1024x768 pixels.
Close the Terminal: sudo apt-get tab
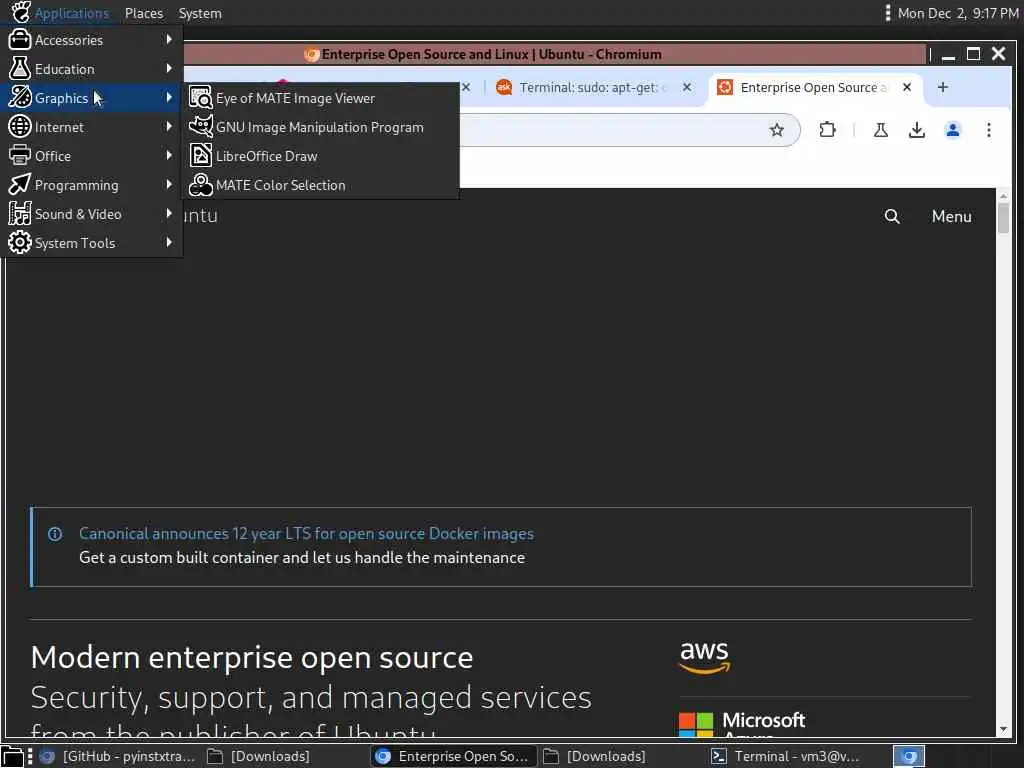[686, 87]
